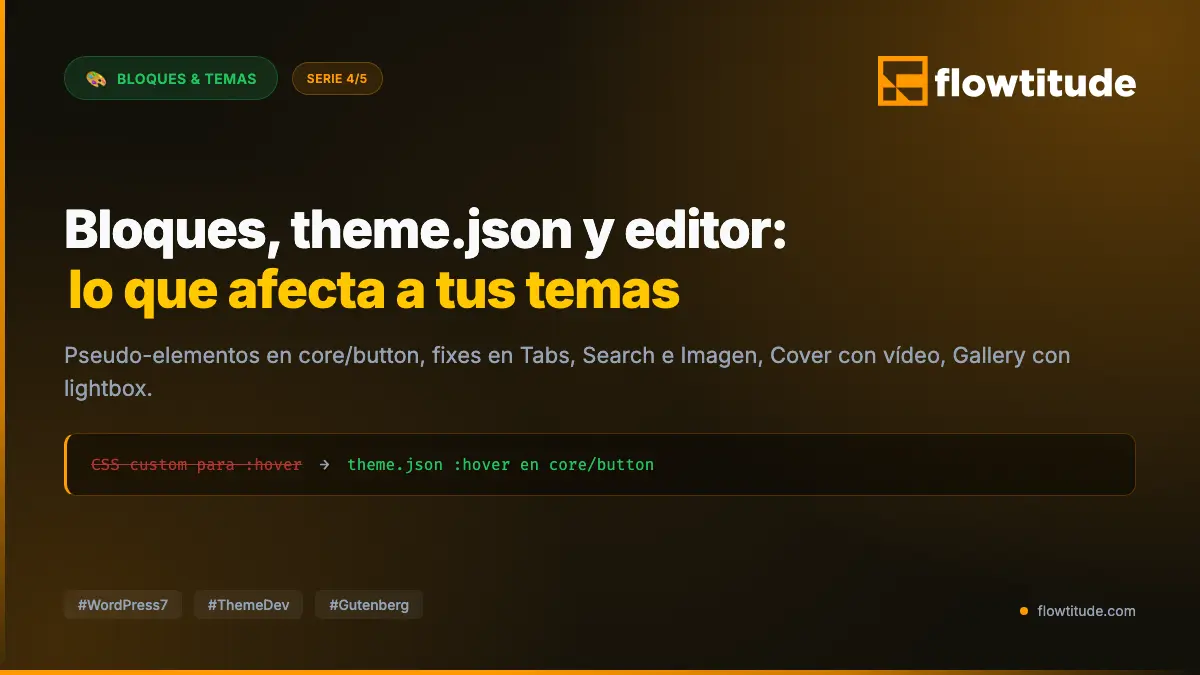Click struck-through 'CSS custom para :hover'
The width and height of the screenshot is (1200, 675).
(196, 465)
